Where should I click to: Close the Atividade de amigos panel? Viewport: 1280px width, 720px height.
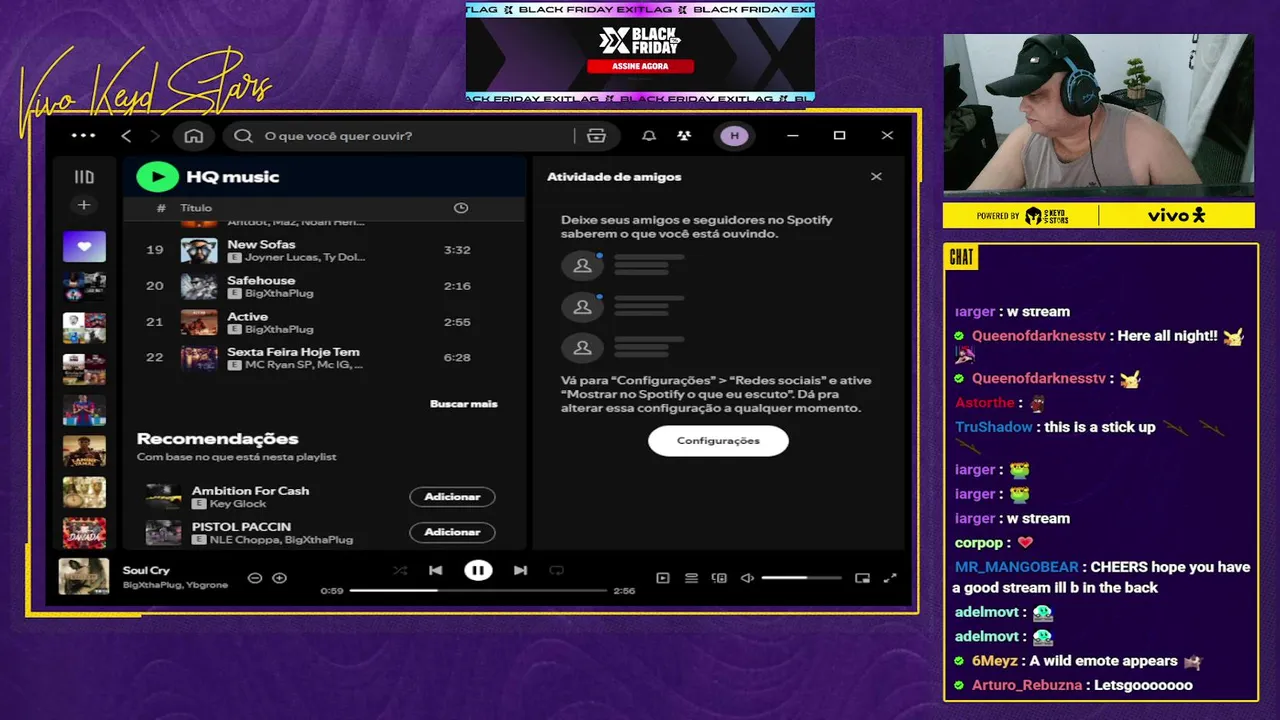click(876, 177)
